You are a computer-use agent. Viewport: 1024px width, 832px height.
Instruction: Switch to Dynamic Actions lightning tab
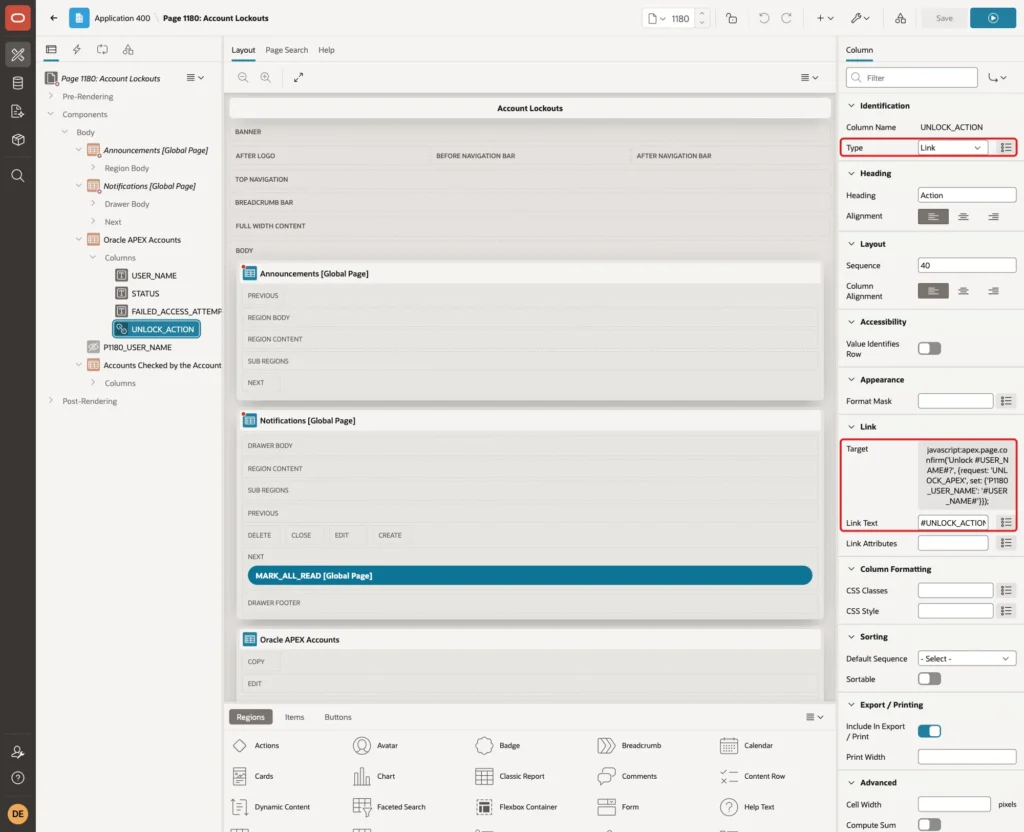click(76, 50)
